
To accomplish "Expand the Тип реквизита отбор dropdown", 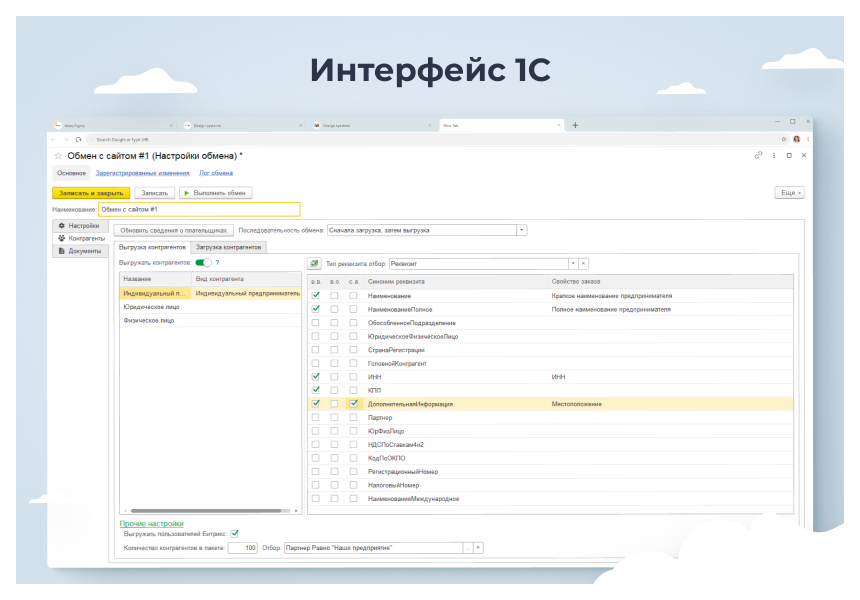I will [x=572, y=264].
